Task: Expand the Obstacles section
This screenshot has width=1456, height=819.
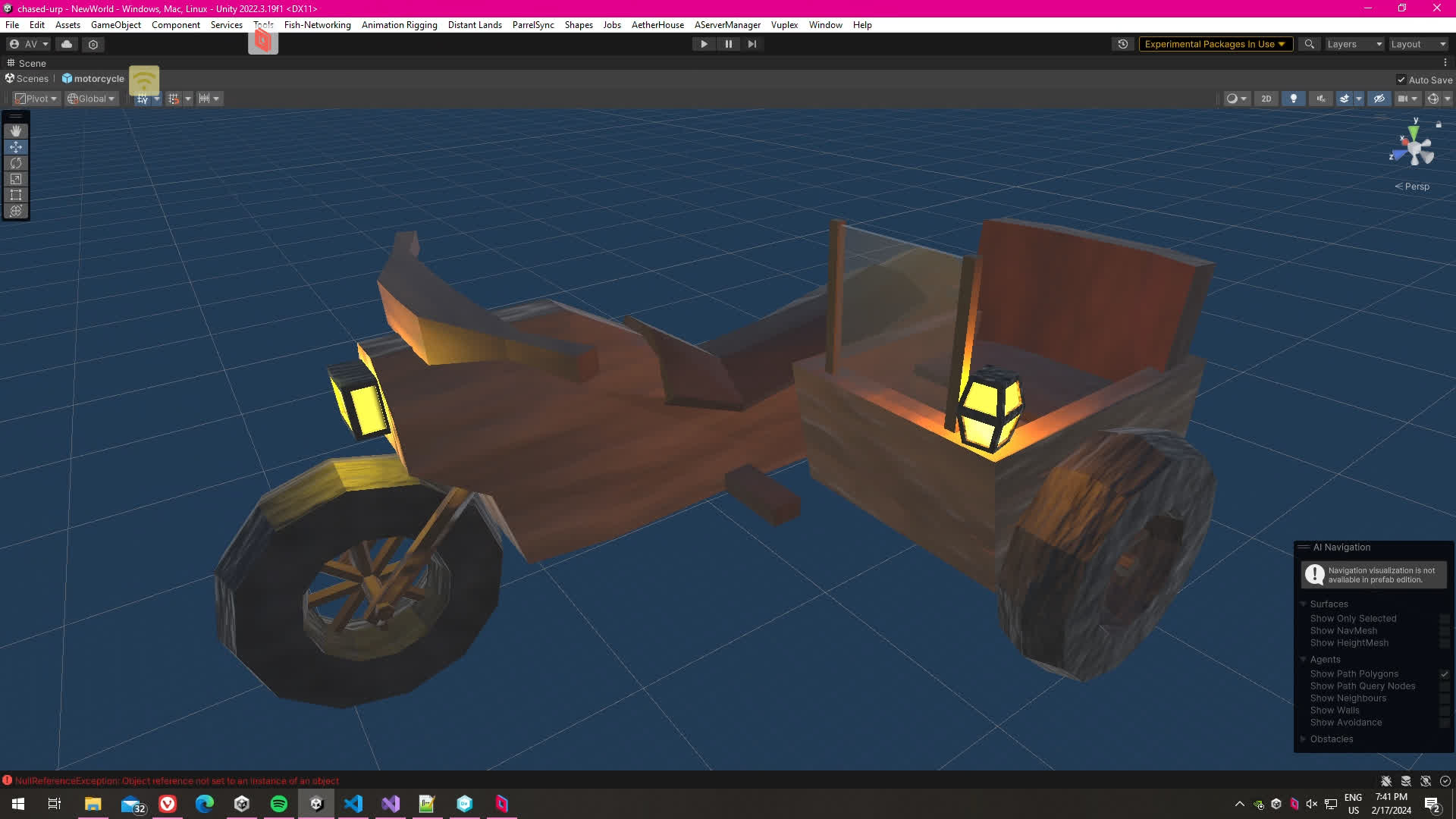Action: pos(1304,739)
